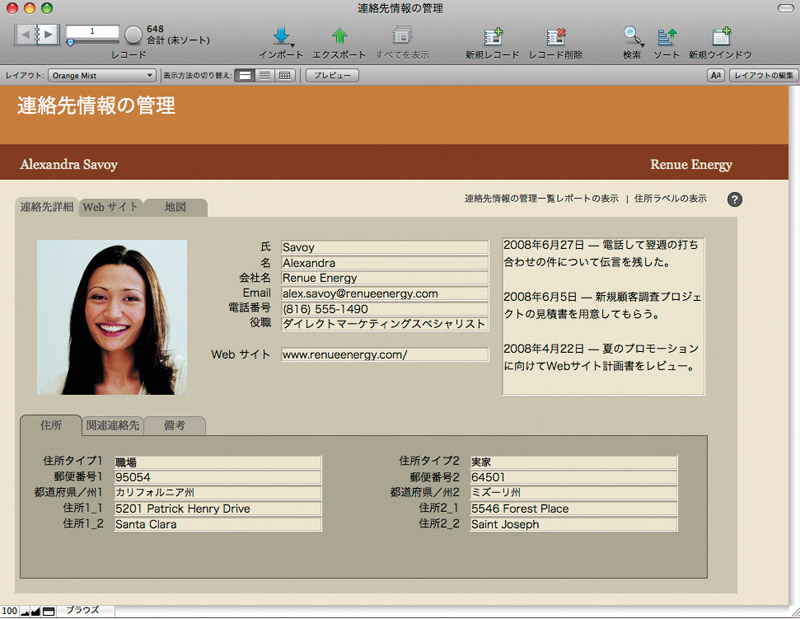Click the help question mark icon
Viewport: 800px width, 619px height.
pyautogui.click(x=735, y=199)
